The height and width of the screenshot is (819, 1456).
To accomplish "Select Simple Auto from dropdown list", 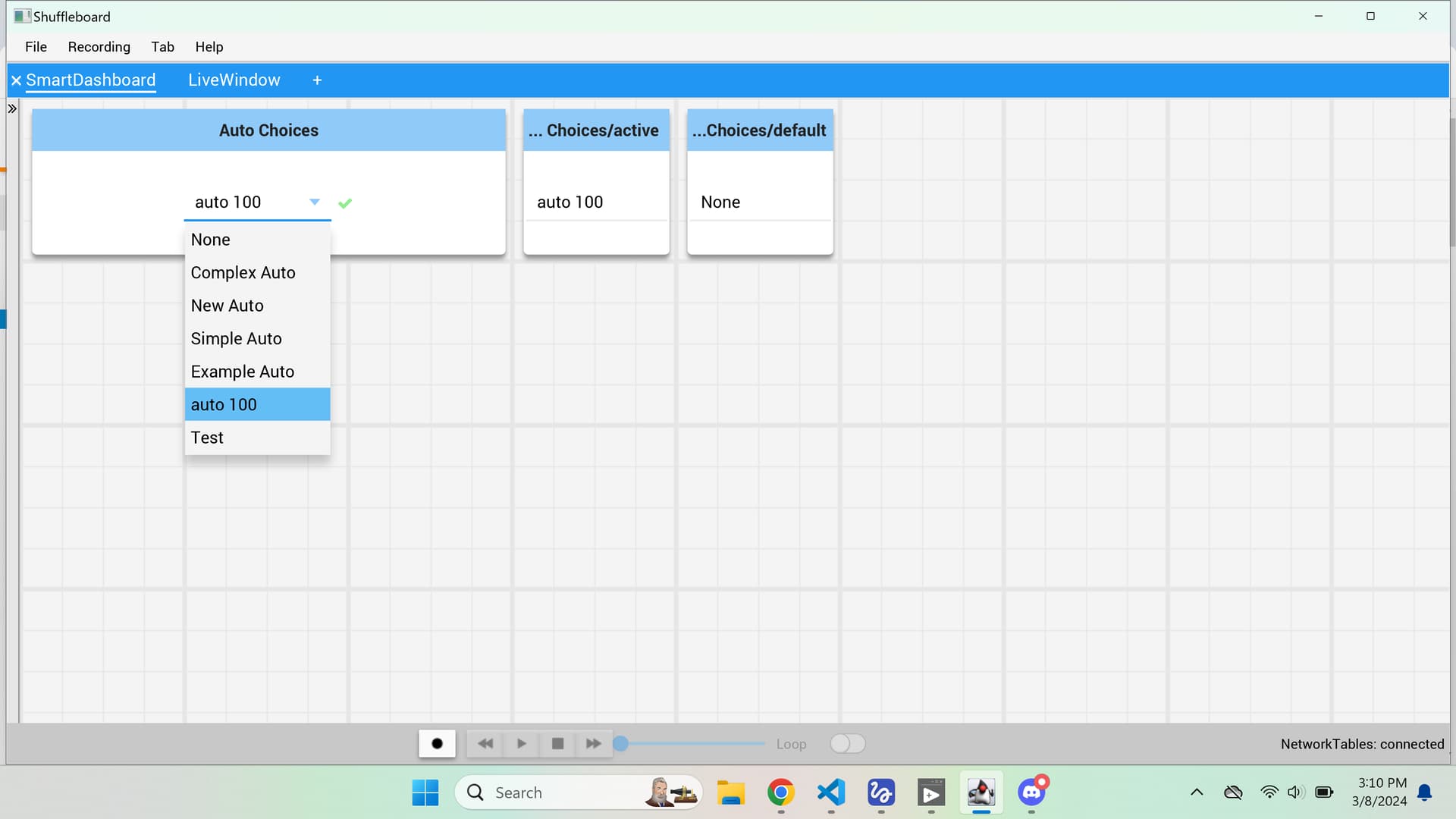I will 237,339.
